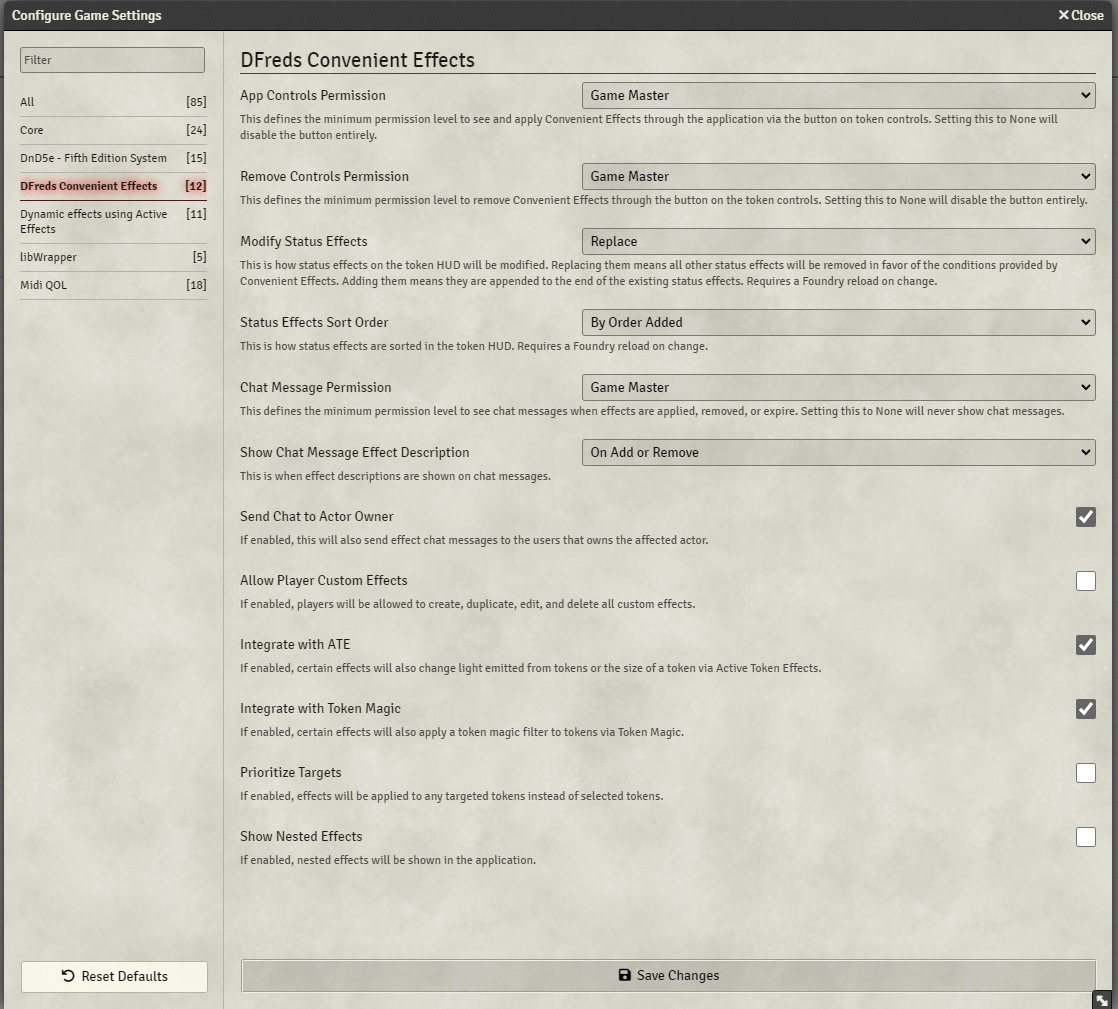Click the Chat Message Permission label
The width and height of the screenshot is (1118, 1009).
(x=315, y=387)
